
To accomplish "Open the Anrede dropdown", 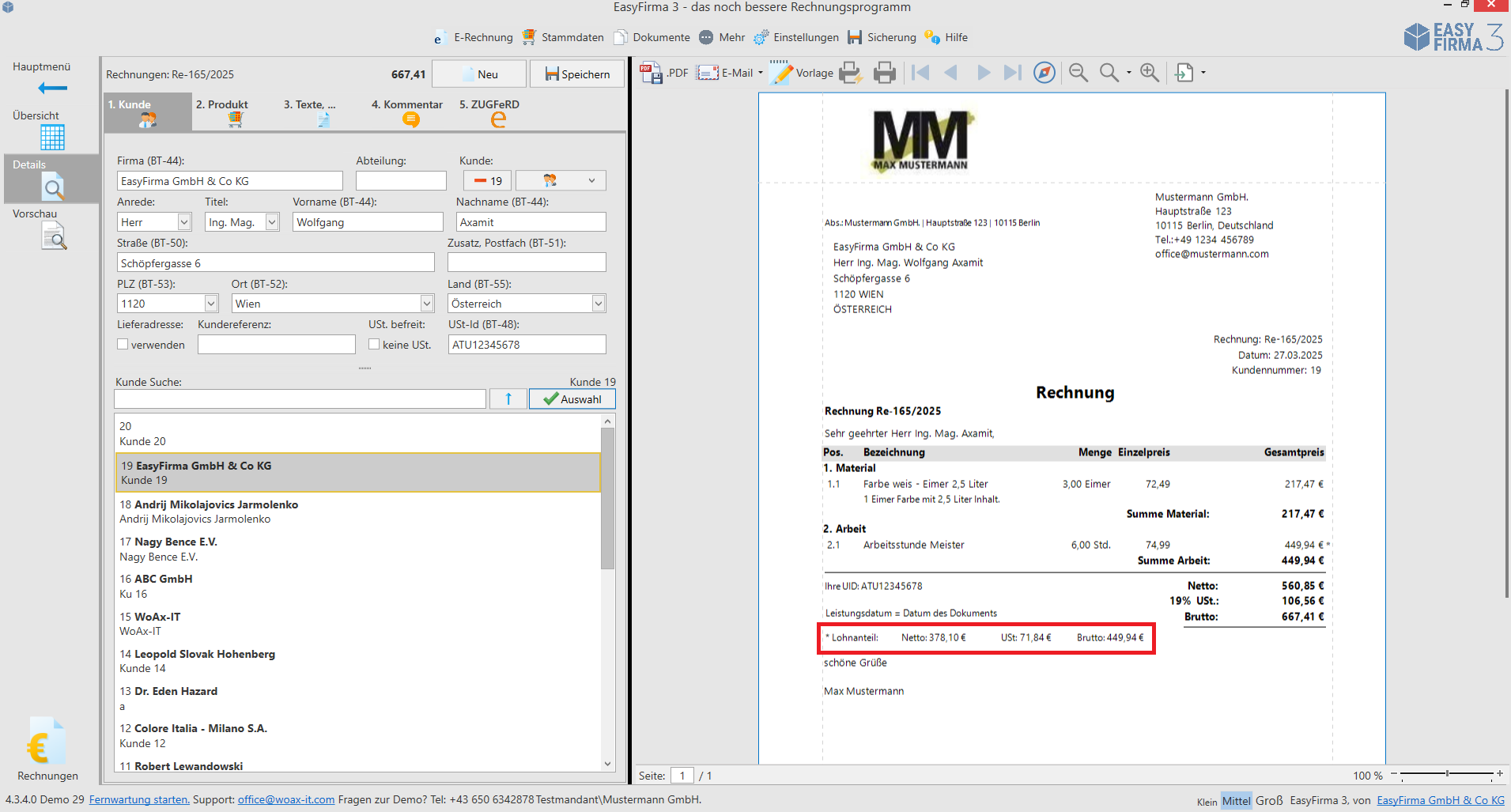I will point(184,222).
